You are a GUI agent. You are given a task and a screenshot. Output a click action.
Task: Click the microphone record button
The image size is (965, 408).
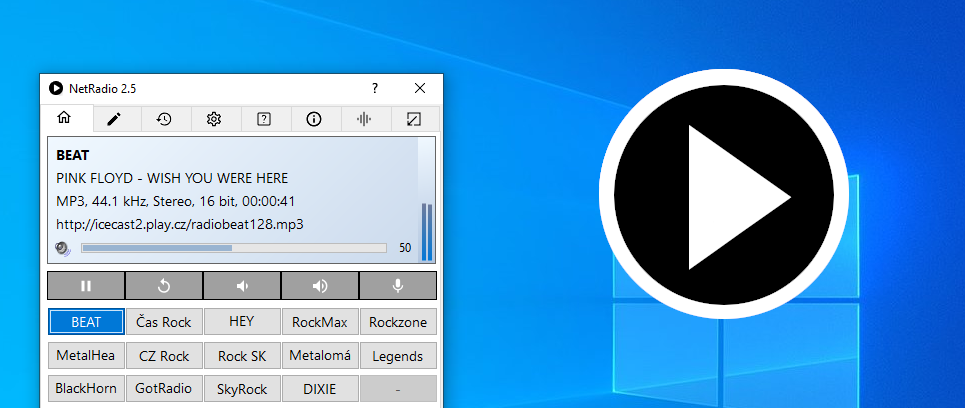(398, 286)
